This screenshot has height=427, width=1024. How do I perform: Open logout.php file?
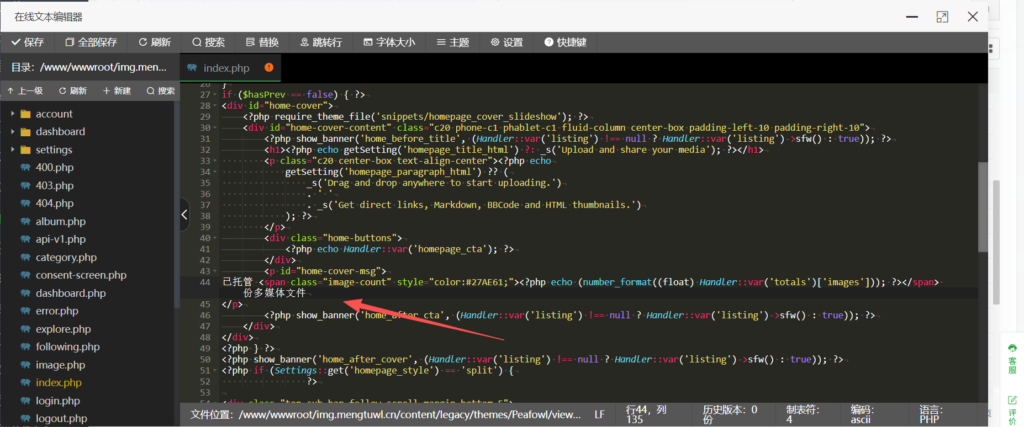pos(61,419)
